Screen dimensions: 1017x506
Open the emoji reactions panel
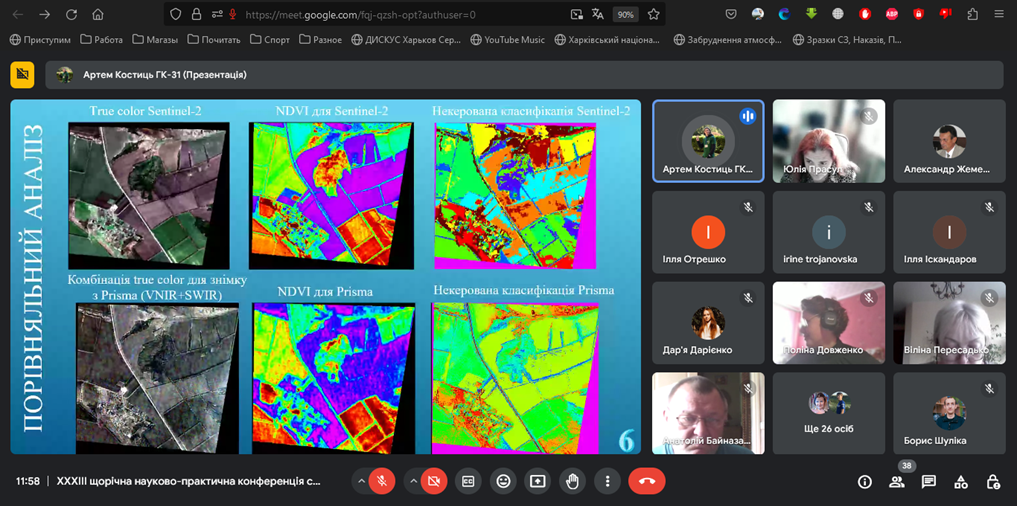coord(503,481)
